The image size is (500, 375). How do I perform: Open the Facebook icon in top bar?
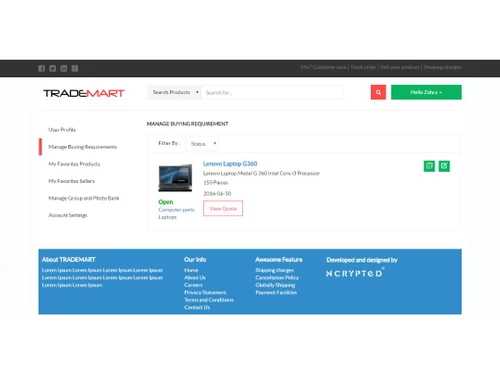(x=41, y=68)
